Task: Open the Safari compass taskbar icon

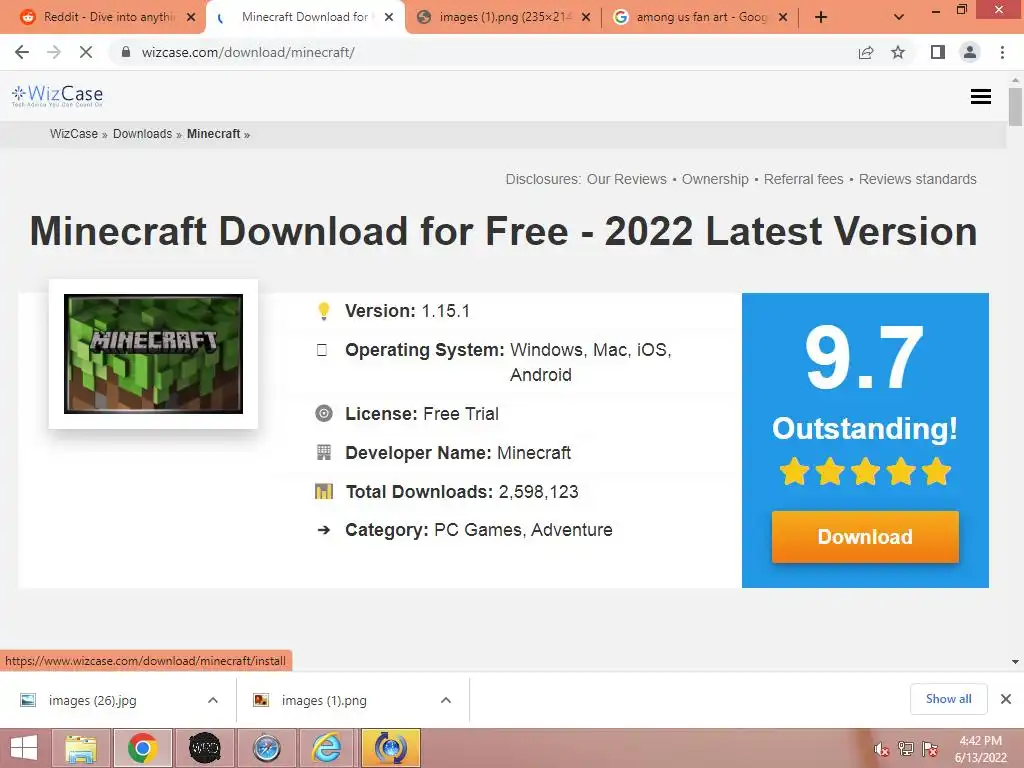Action: coord(267,748)
